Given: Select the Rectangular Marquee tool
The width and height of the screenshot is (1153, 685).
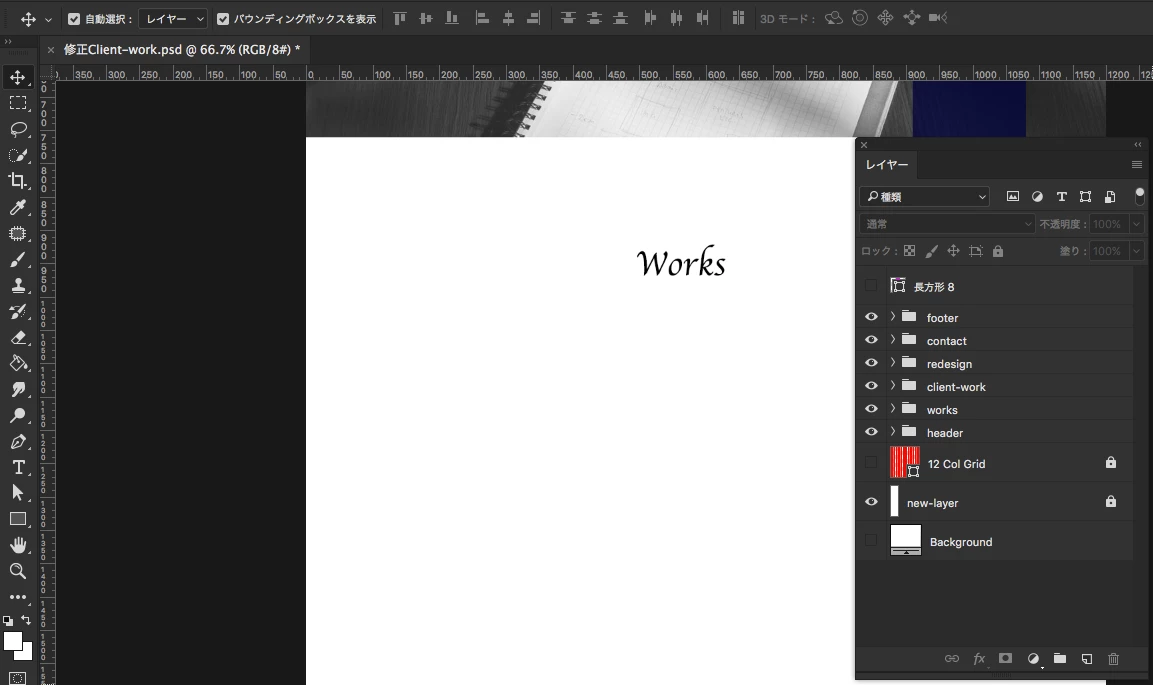Looking at the screenshot, I should coord(18,103).
